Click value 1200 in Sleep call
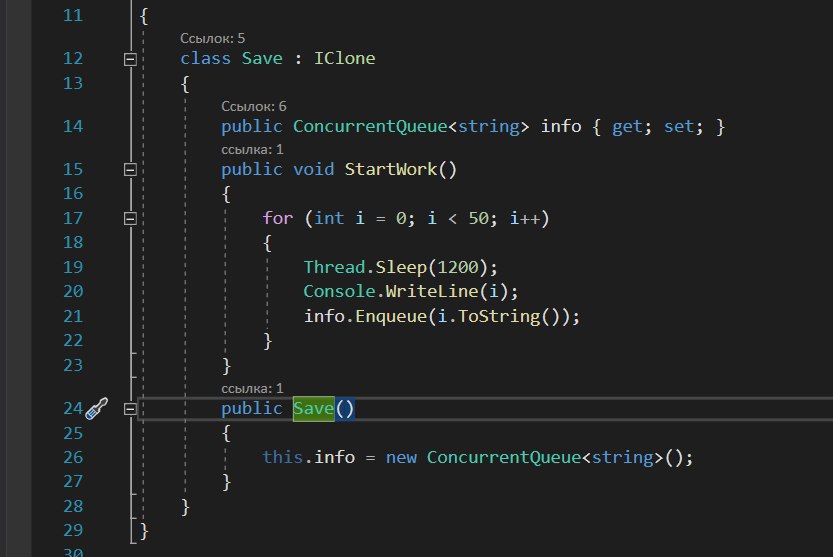 (458, 267)
